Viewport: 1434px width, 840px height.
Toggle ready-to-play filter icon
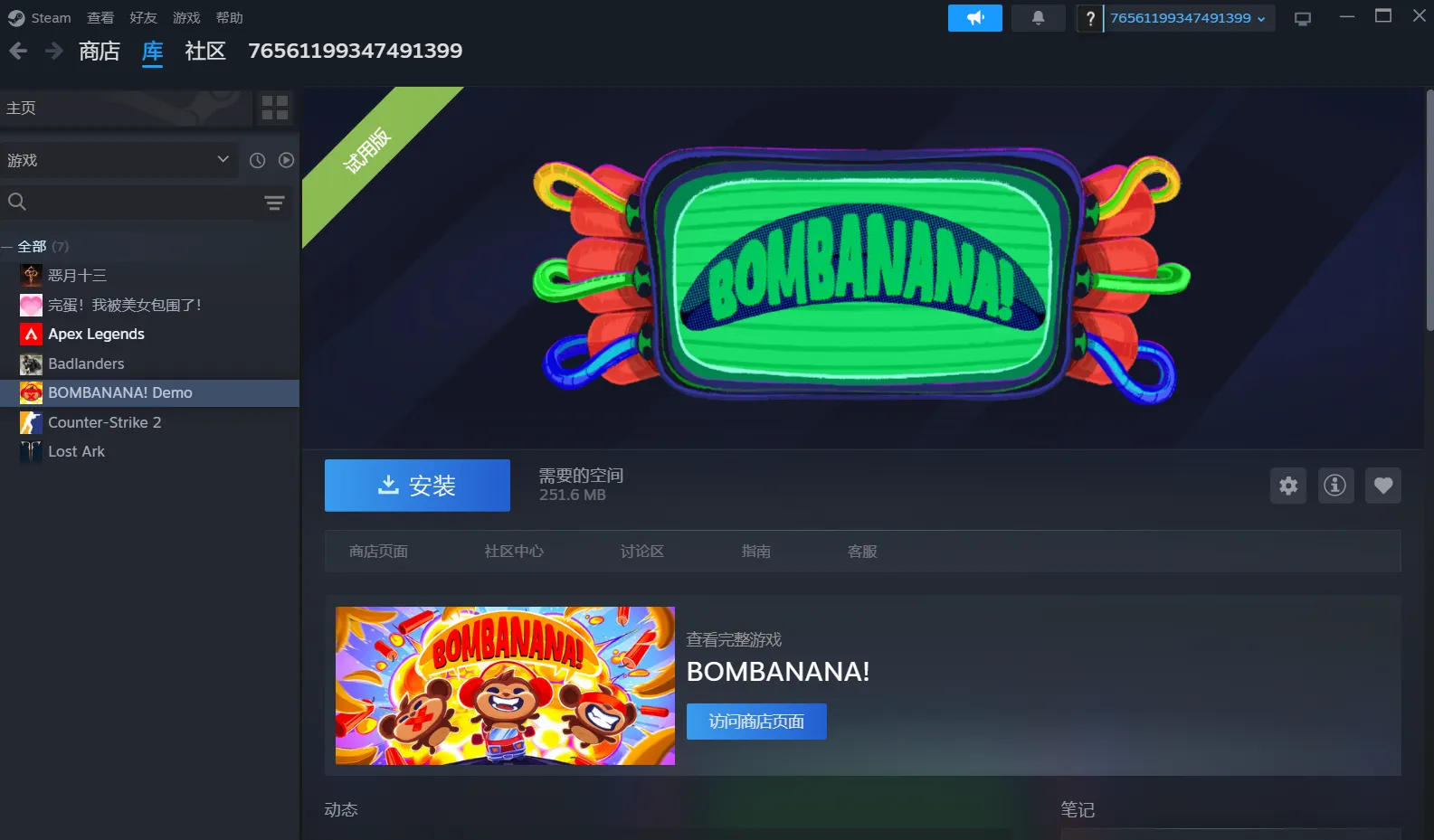click(x=286, y=160)
